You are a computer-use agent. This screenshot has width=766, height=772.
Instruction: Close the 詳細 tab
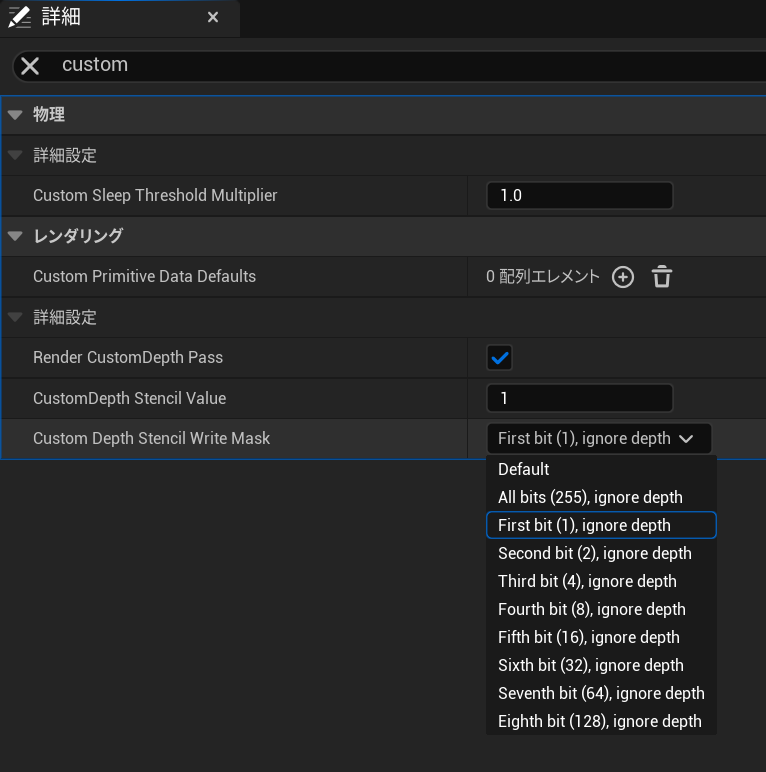213,17
